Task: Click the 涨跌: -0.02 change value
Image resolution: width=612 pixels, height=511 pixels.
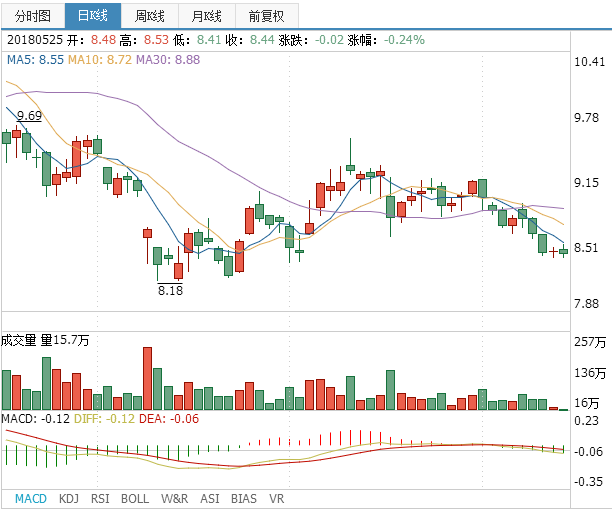Action: [x=311, y=40]
